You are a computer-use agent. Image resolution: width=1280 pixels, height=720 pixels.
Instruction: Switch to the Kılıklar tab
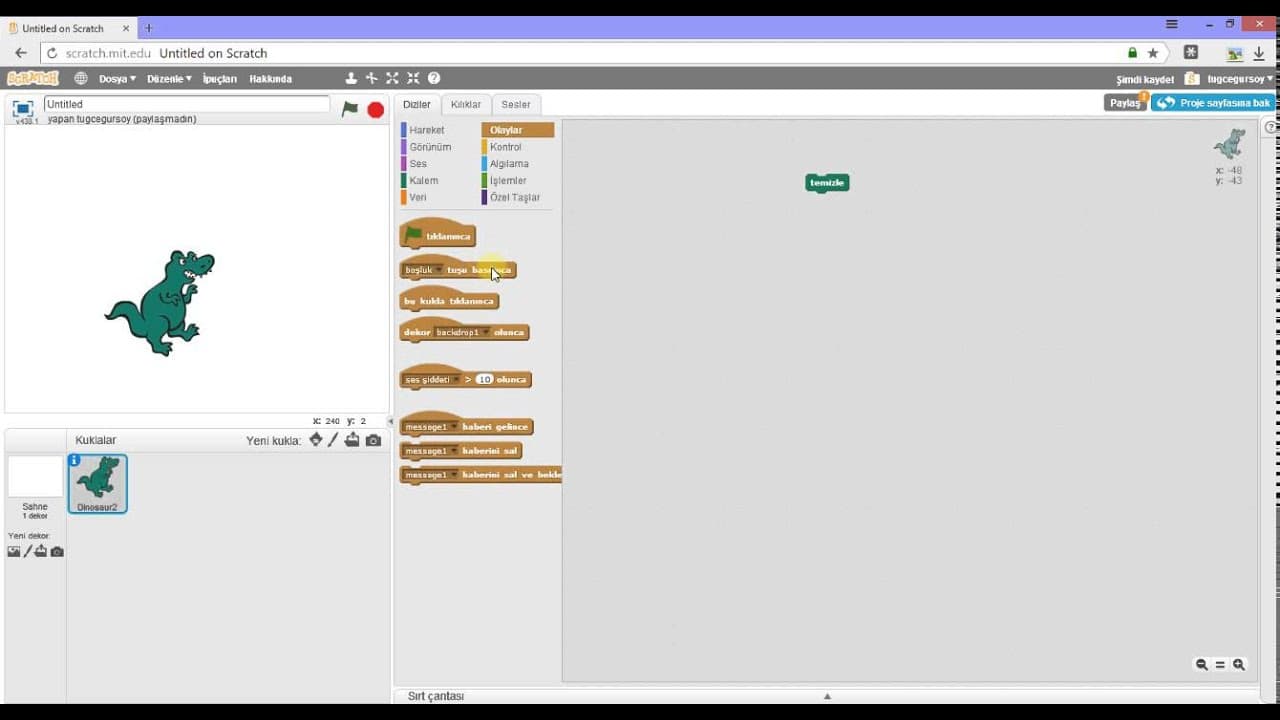[466, 104]
